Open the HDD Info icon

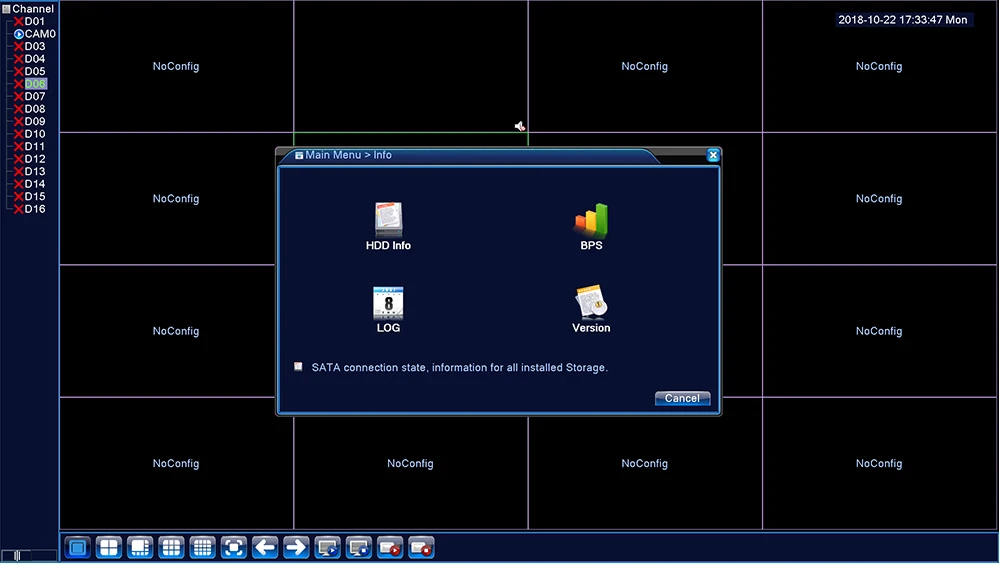[388, 226]
